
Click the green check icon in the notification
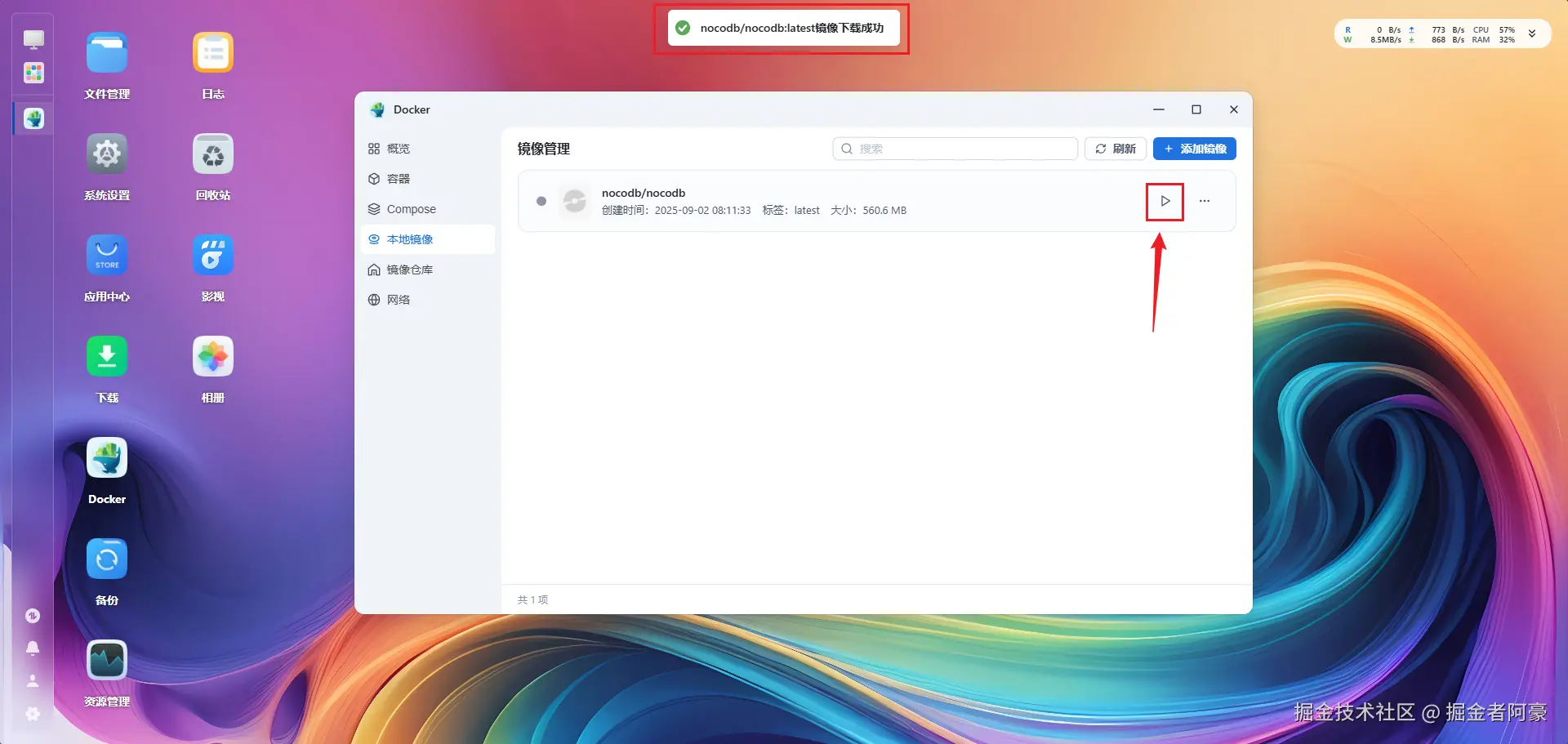coord(683,28)
